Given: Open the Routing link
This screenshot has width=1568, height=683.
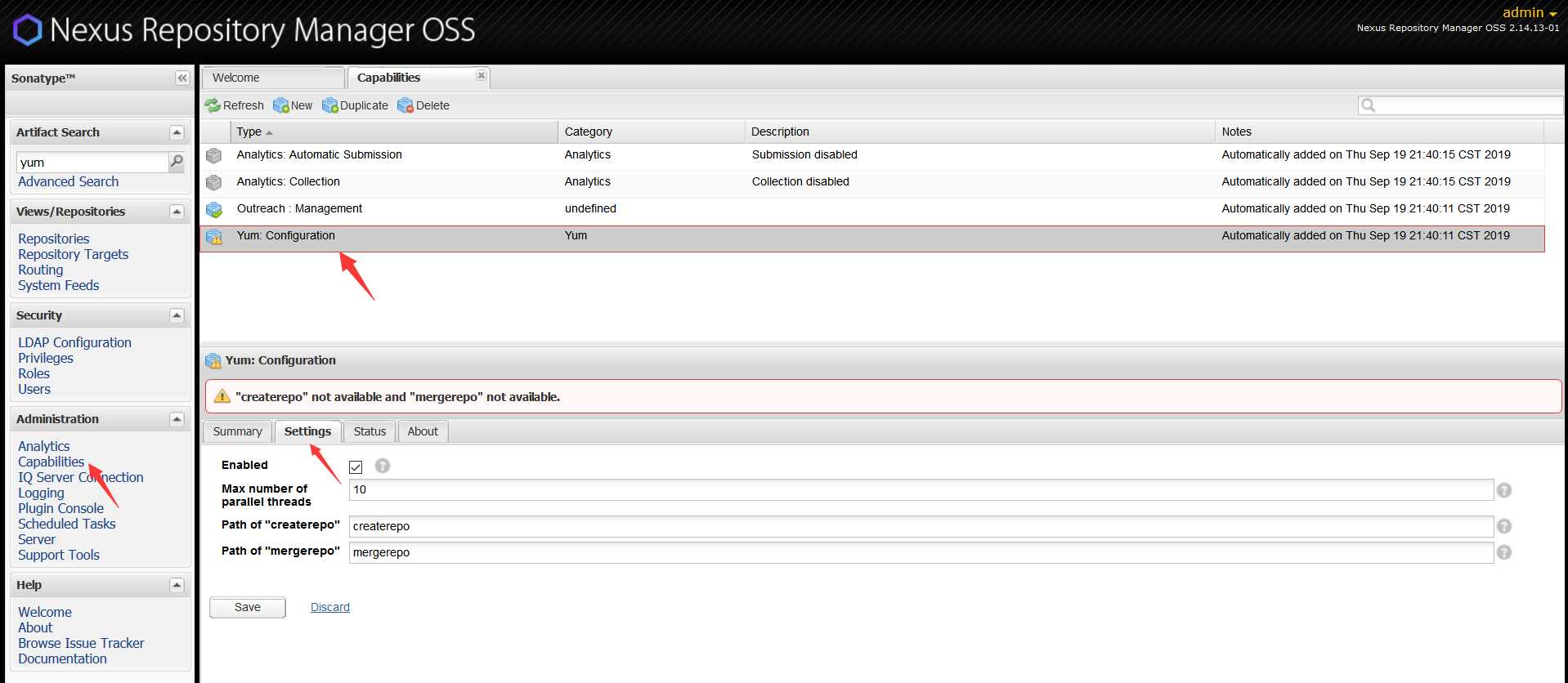Looking at the screenshot, I should [x=40, y=270].
